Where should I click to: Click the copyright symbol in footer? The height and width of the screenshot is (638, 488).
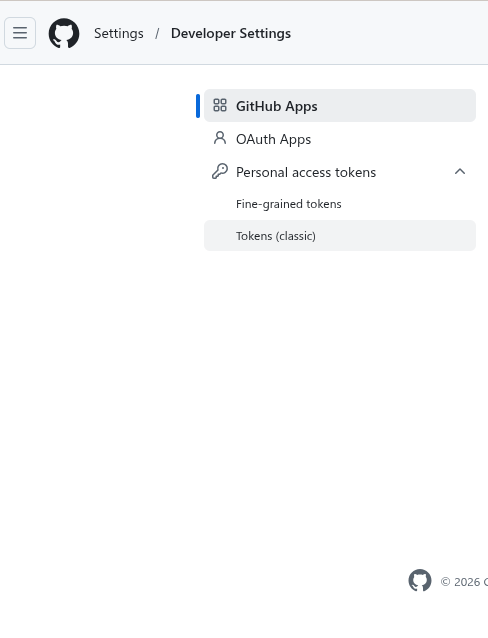(445, 582)
